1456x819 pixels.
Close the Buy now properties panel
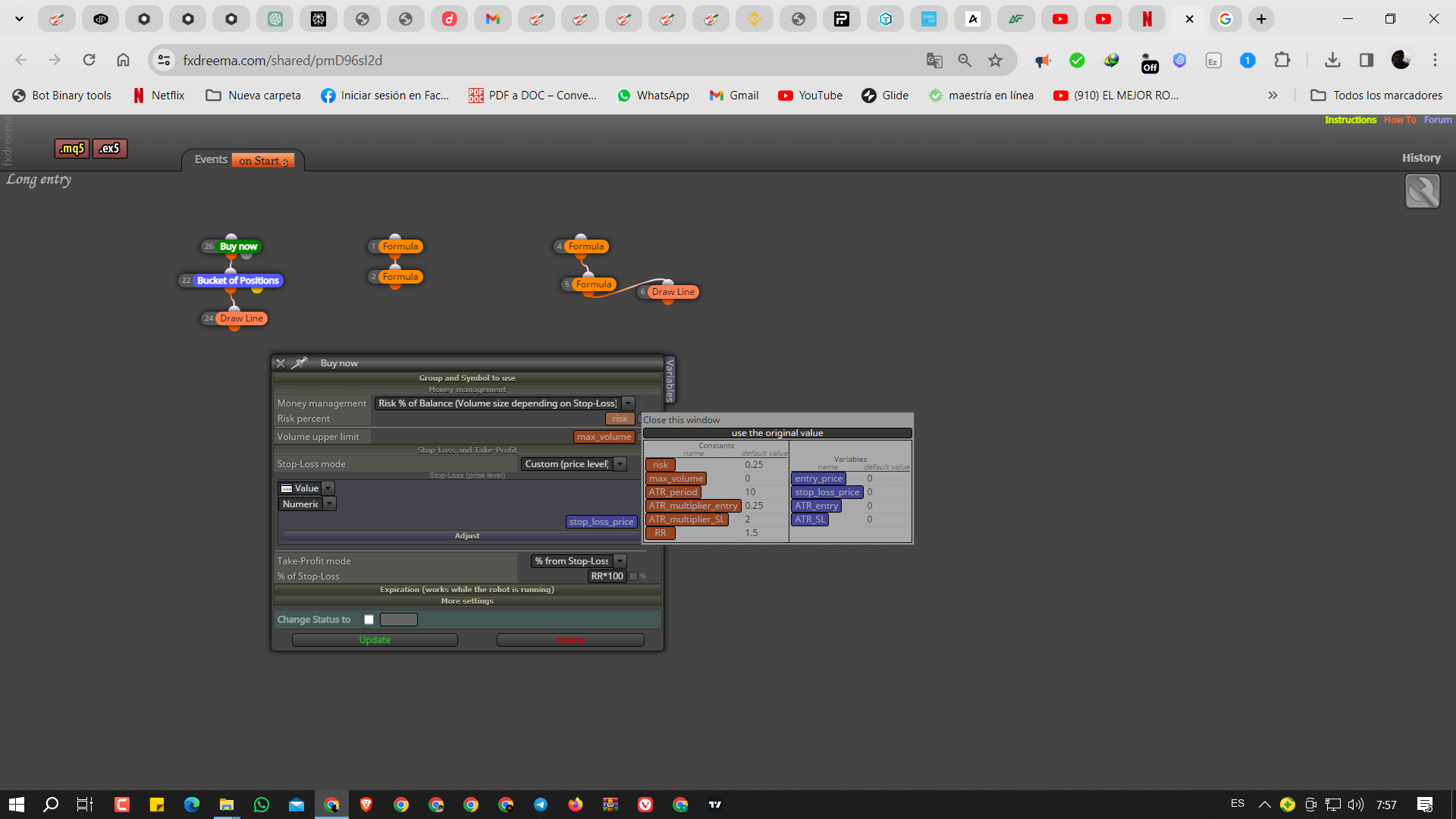pos(281,363)
